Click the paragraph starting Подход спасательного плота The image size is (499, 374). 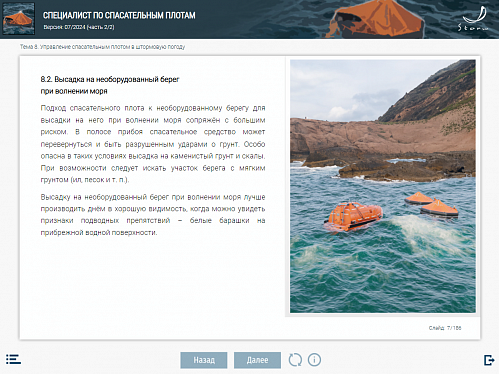(153, 144)
